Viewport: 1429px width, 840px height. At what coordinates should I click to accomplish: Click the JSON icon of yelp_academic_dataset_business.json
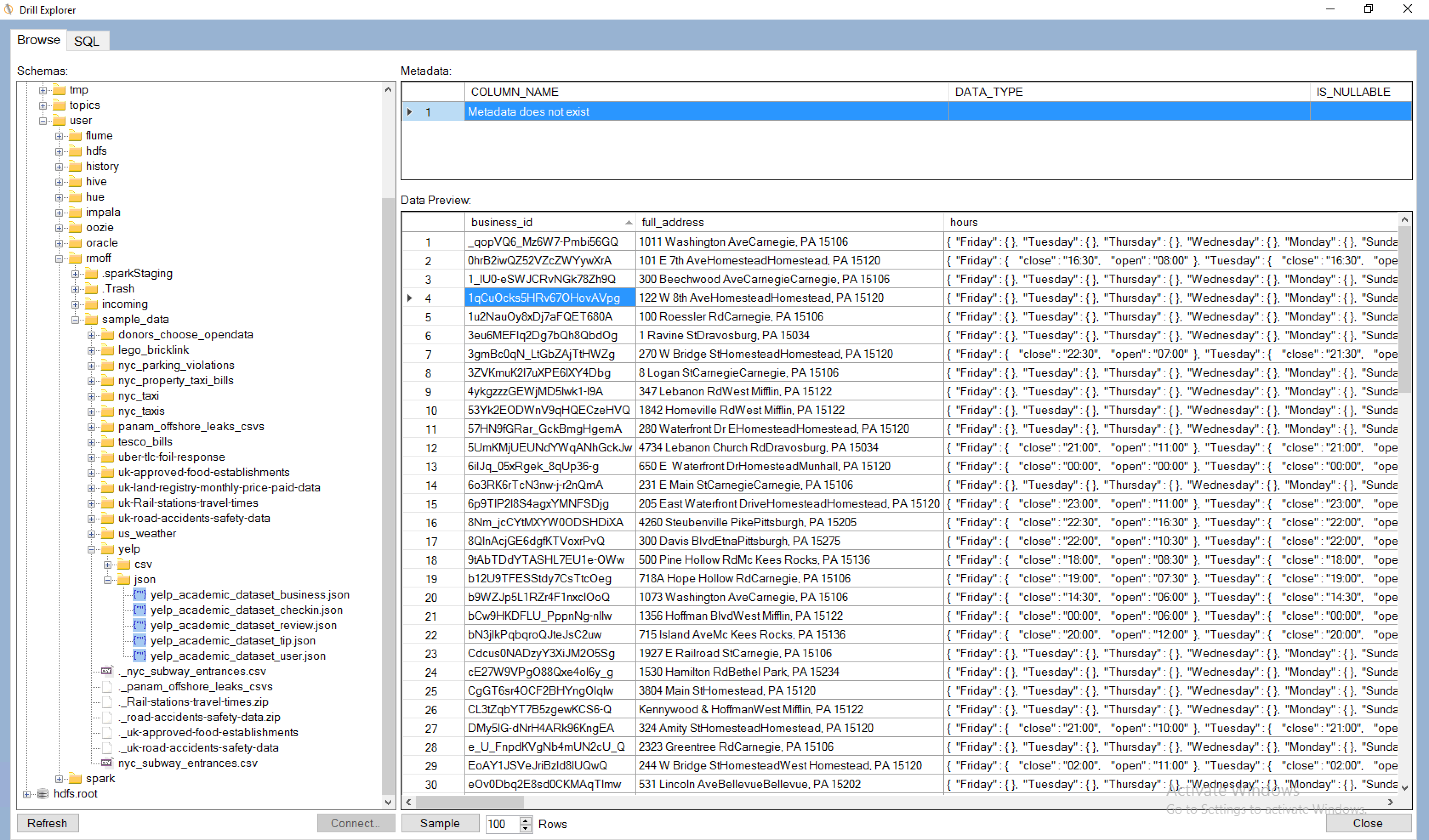pos(139,595)
